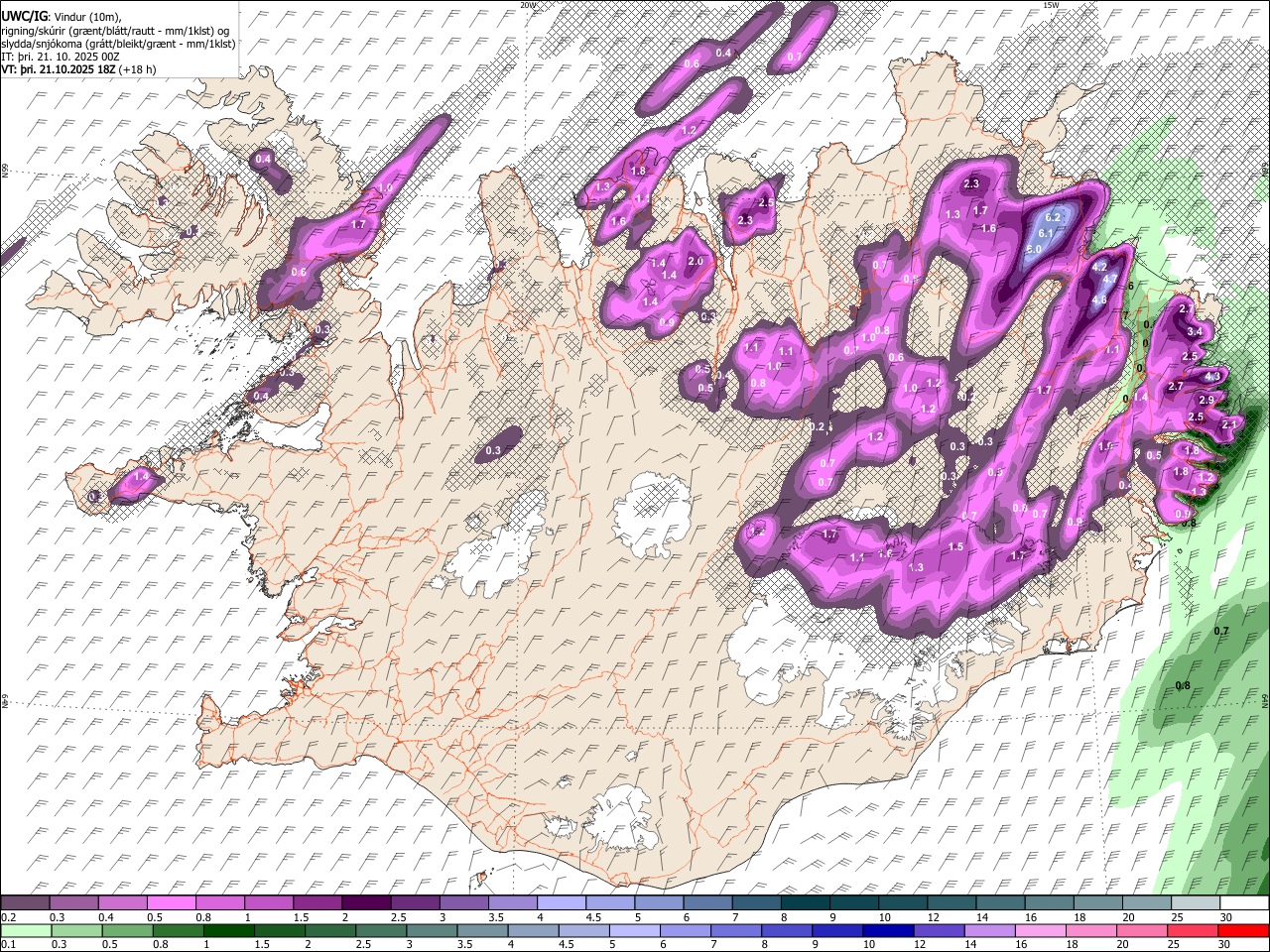This screenshot has width=1270, height=952.
Task: Click the darkest green 1 mm rain swatch
Action: 230,930
